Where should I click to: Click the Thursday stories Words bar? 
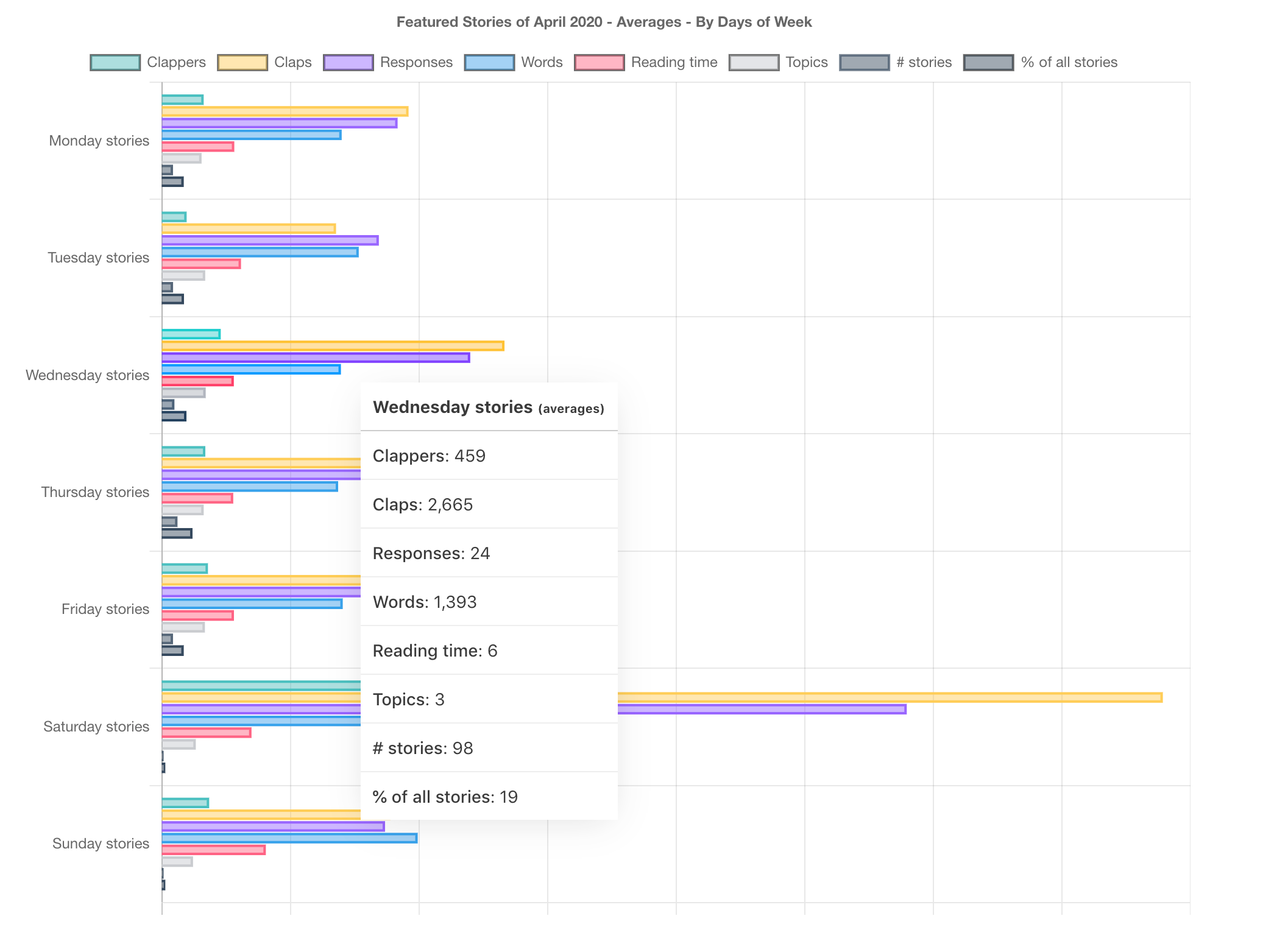(249, 487)
